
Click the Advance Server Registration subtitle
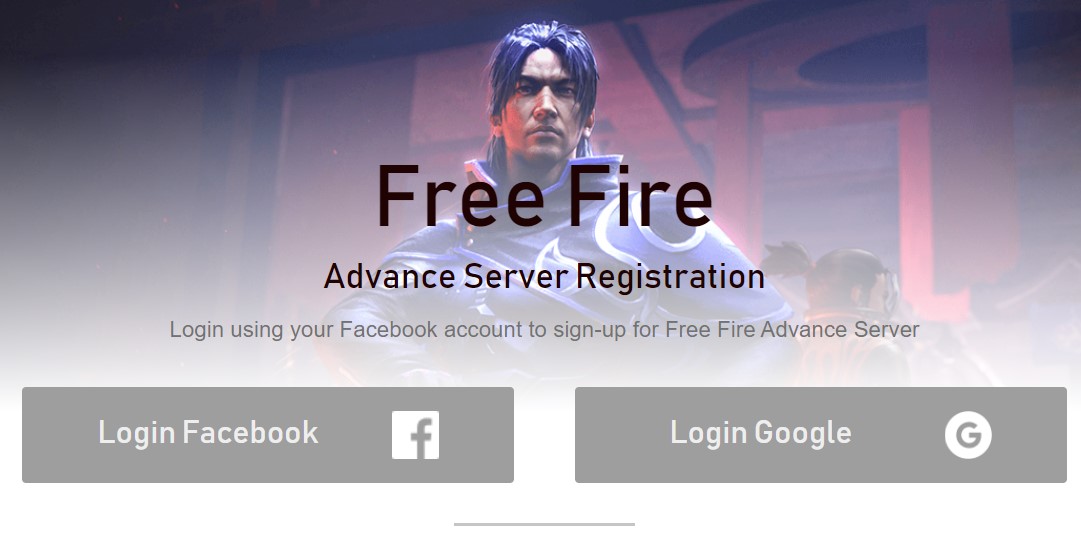544,278
